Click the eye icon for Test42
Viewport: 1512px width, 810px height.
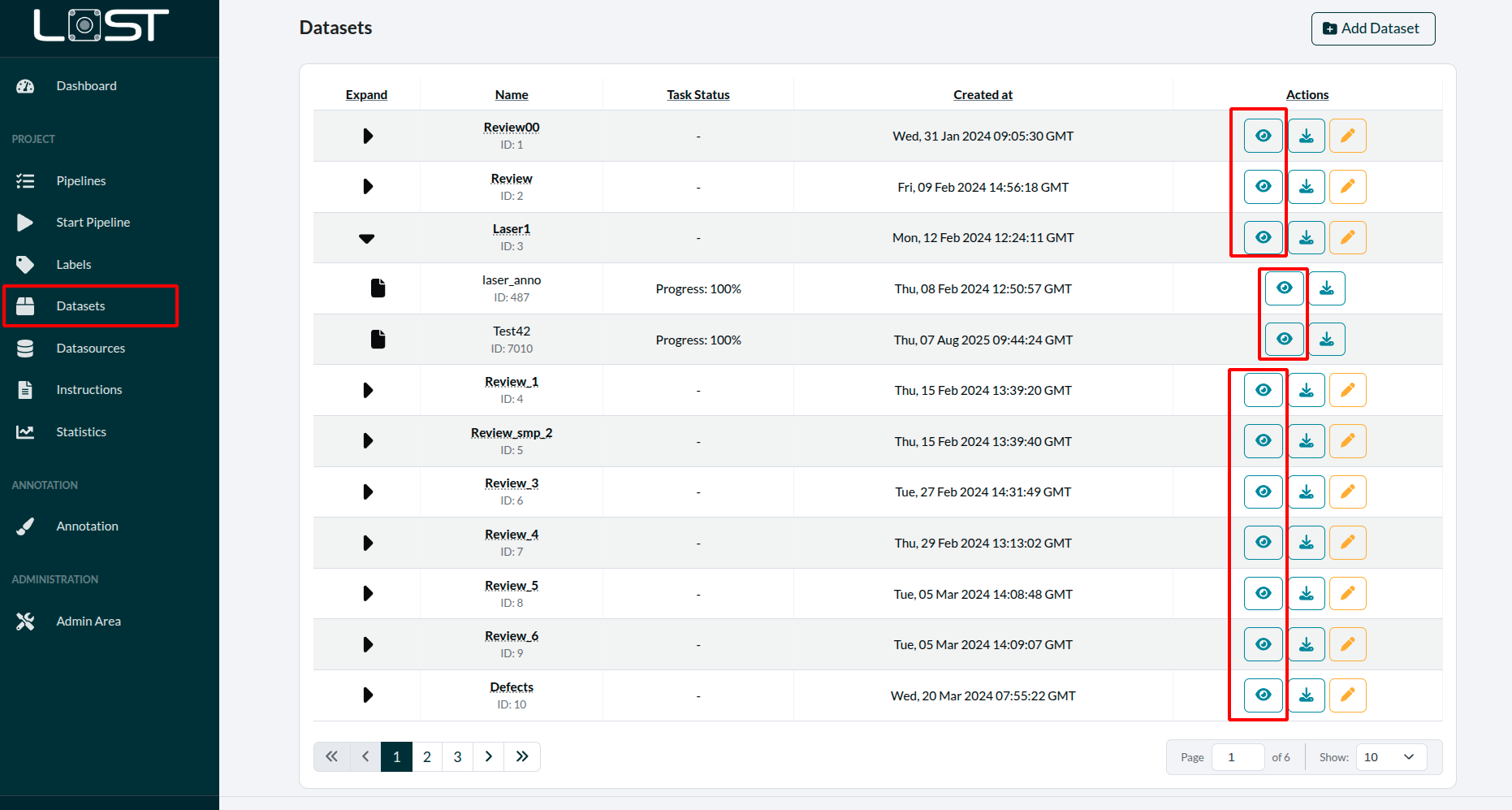(x=1284, y=340)
